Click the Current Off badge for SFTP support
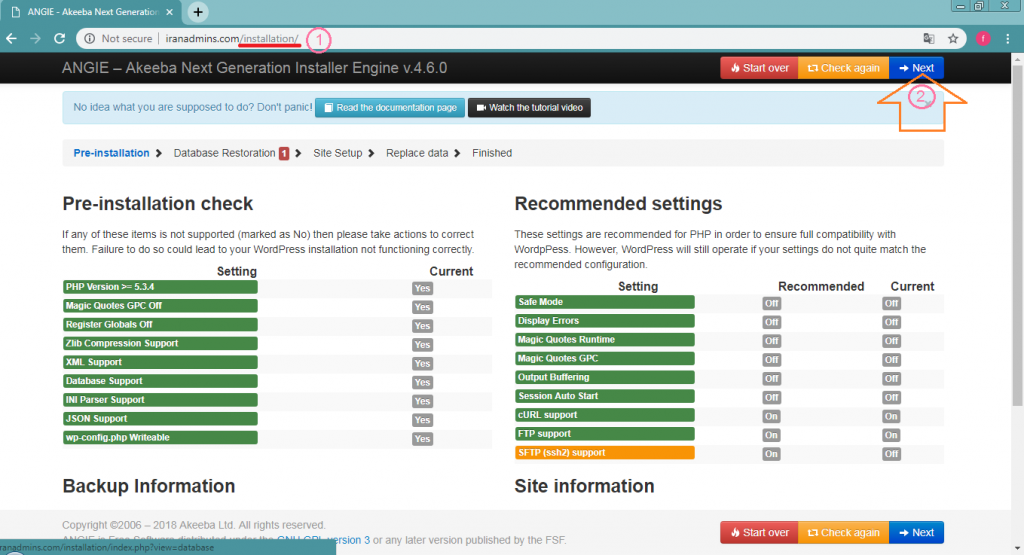Image resolution: width=1024 pixels, height=555 pixels. pos(891,454)
